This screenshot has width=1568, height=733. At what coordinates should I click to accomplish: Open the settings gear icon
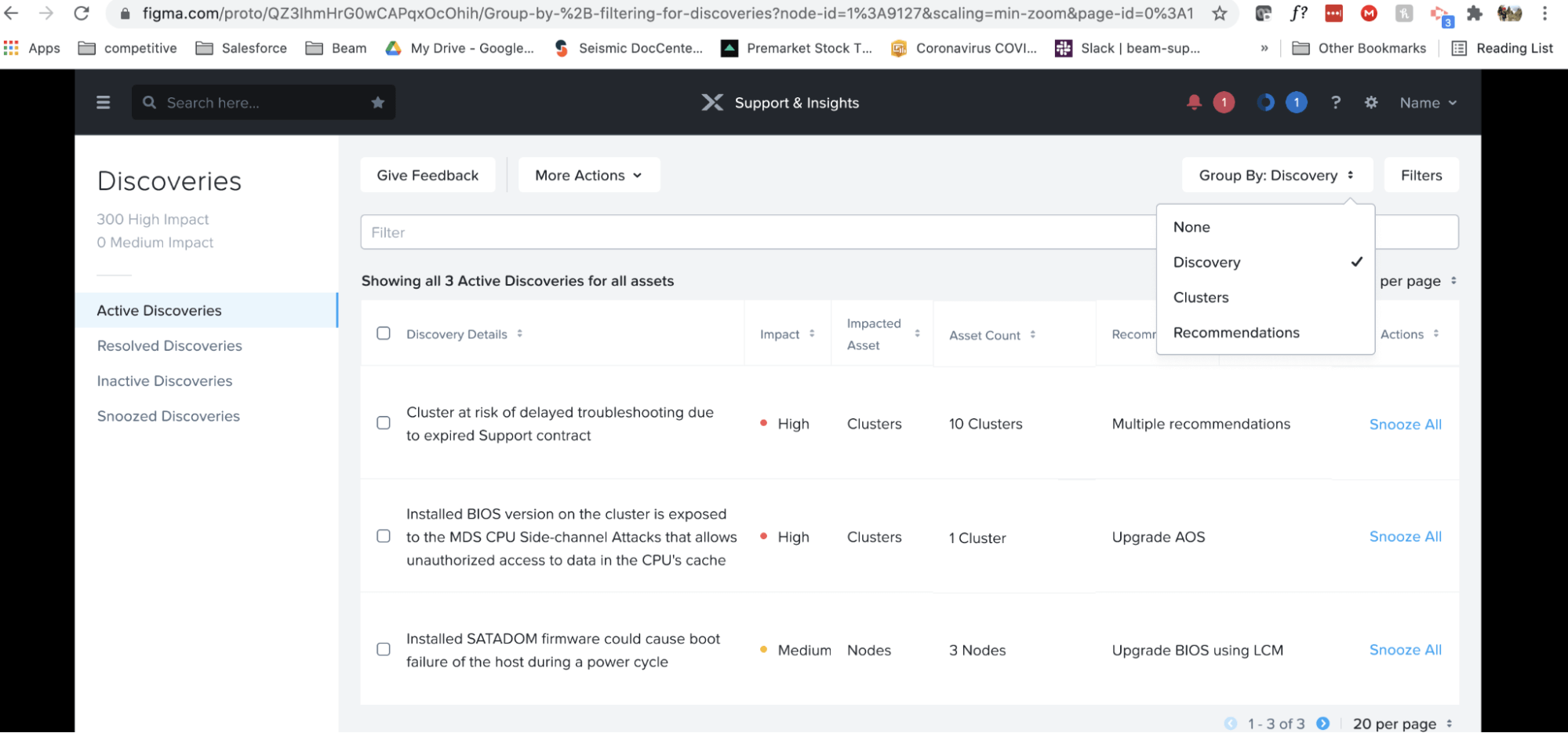point(1371,103)
